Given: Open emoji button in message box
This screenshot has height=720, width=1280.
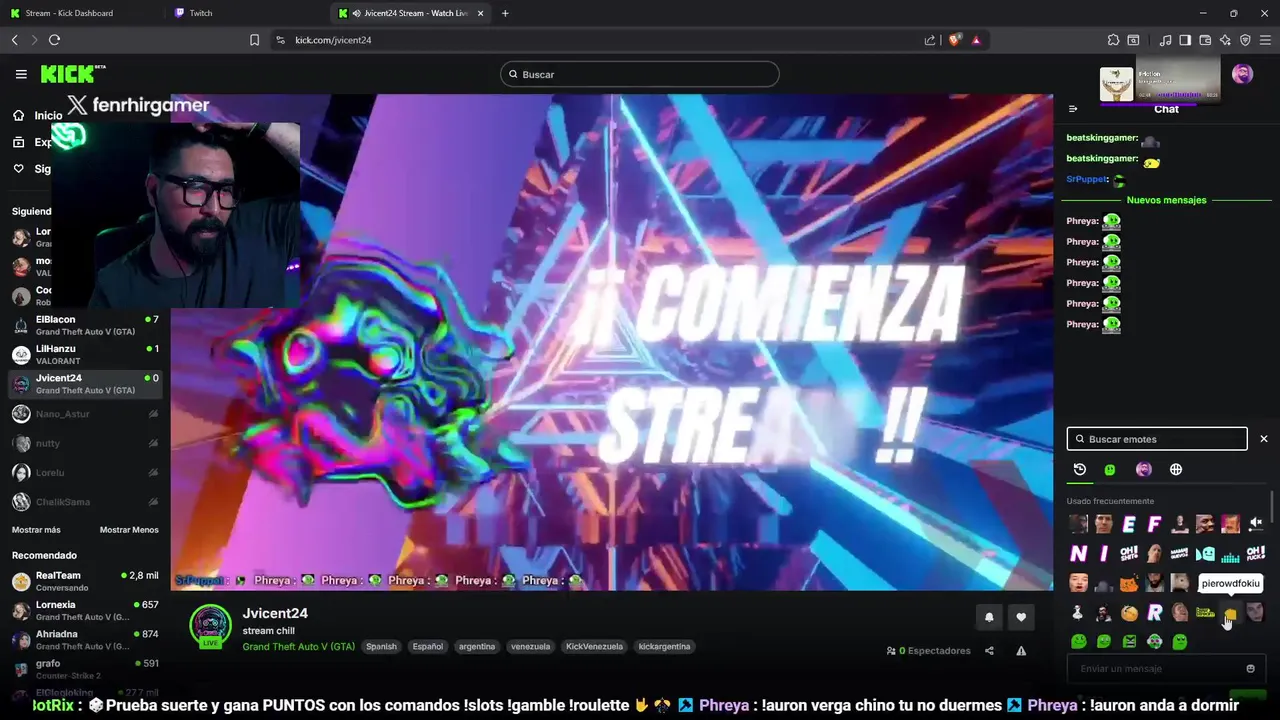Looking at the screenshot, I should click(x=1250, y=669).
